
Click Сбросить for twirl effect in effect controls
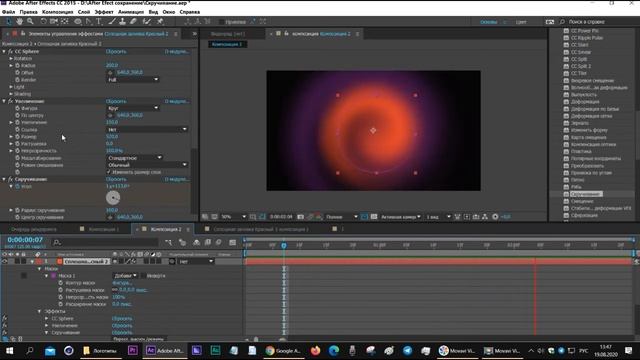[116, 179]
